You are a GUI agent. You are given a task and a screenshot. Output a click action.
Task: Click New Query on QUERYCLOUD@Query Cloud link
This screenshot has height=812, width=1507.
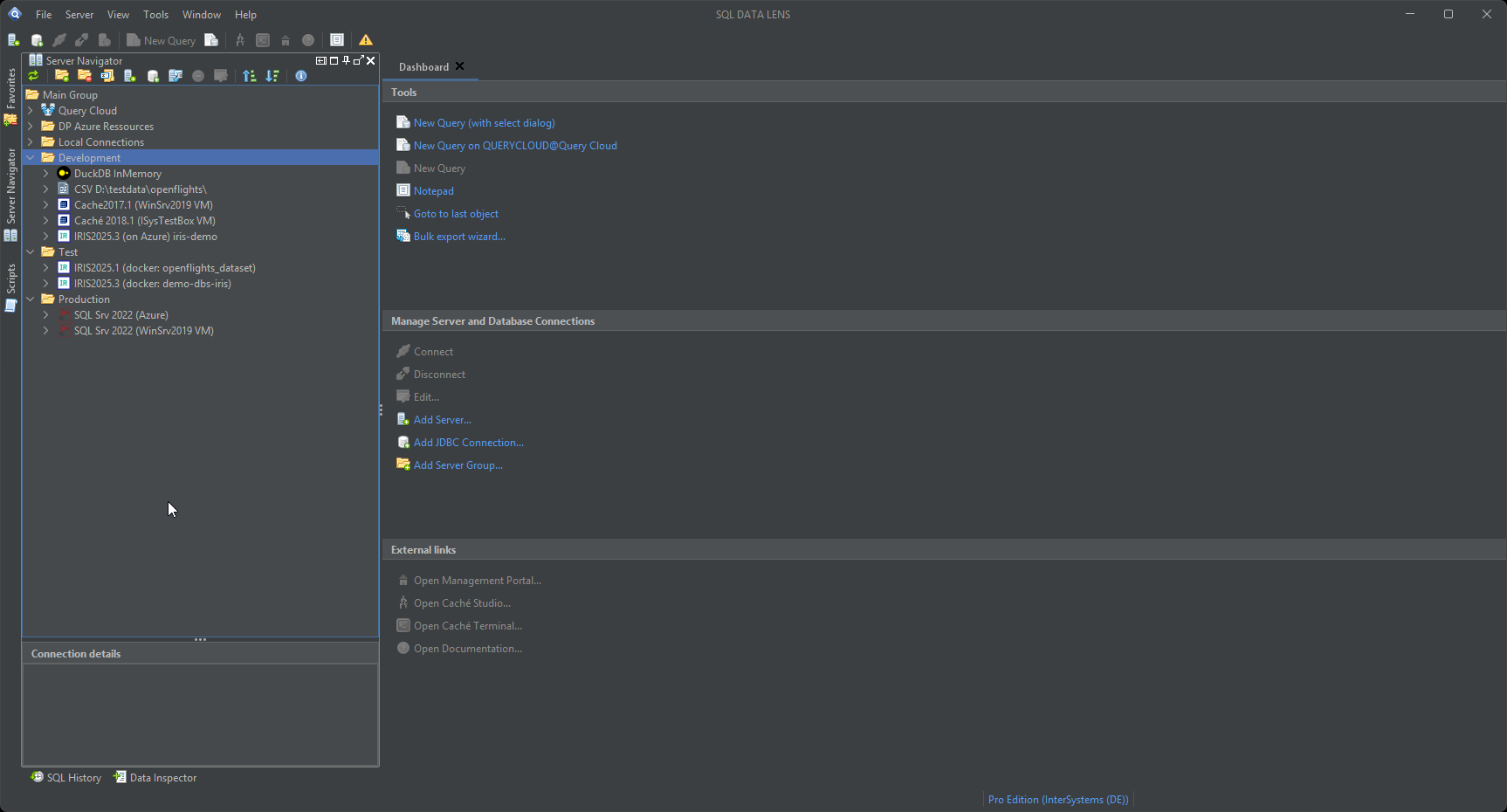(515, 146)
